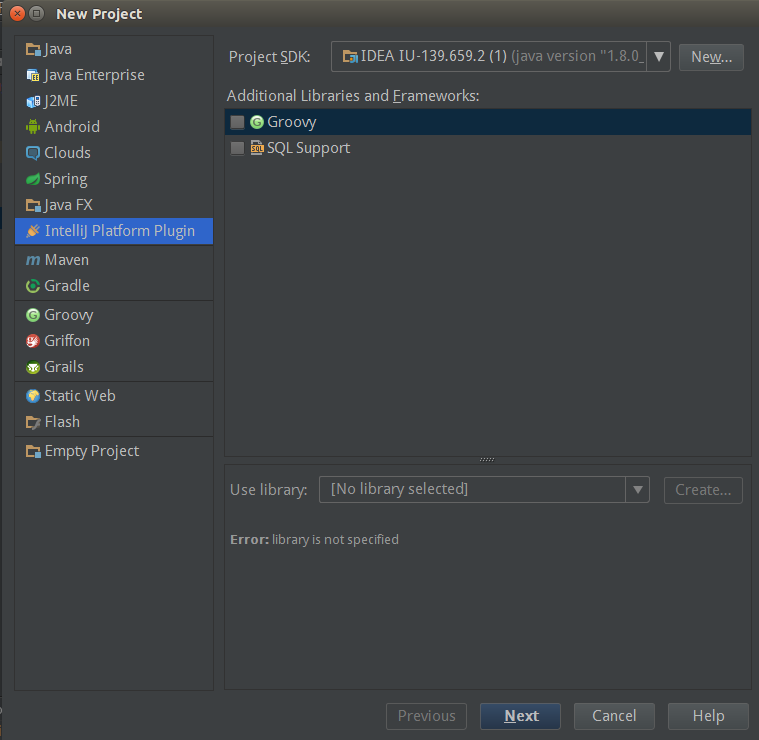Enable the Groovy framework checkbox

[237, 122]
